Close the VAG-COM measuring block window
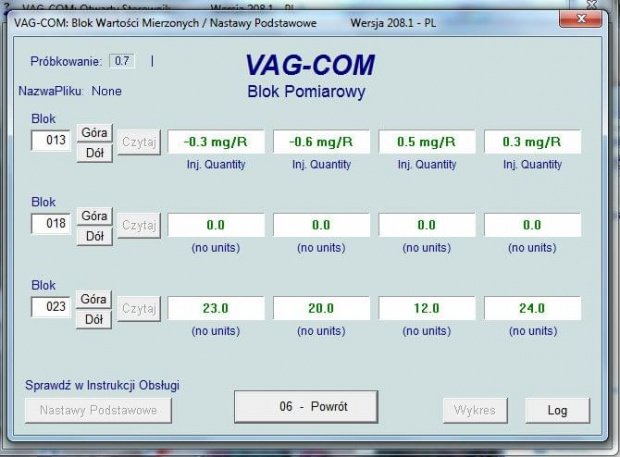620x457 pixels. pos(581,18)
